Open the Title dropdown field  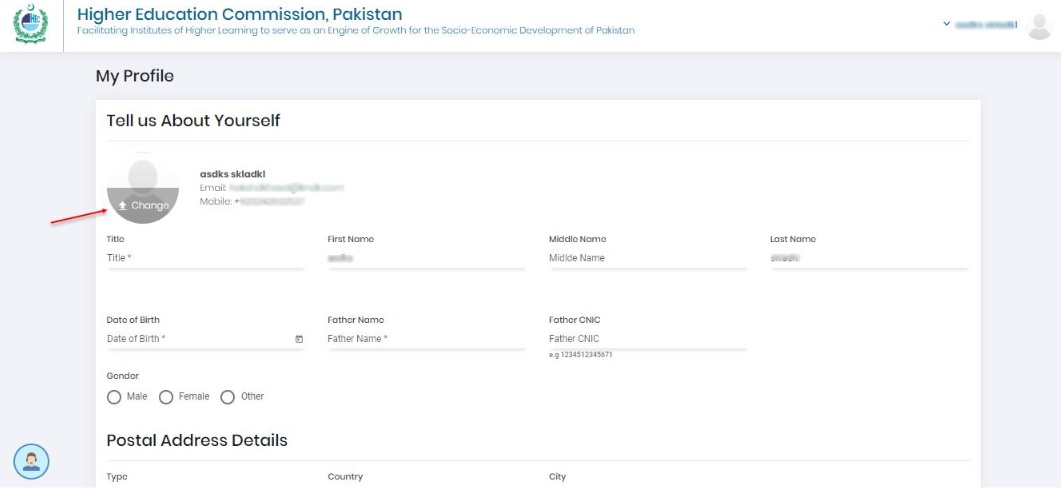(x=204, y=258)
